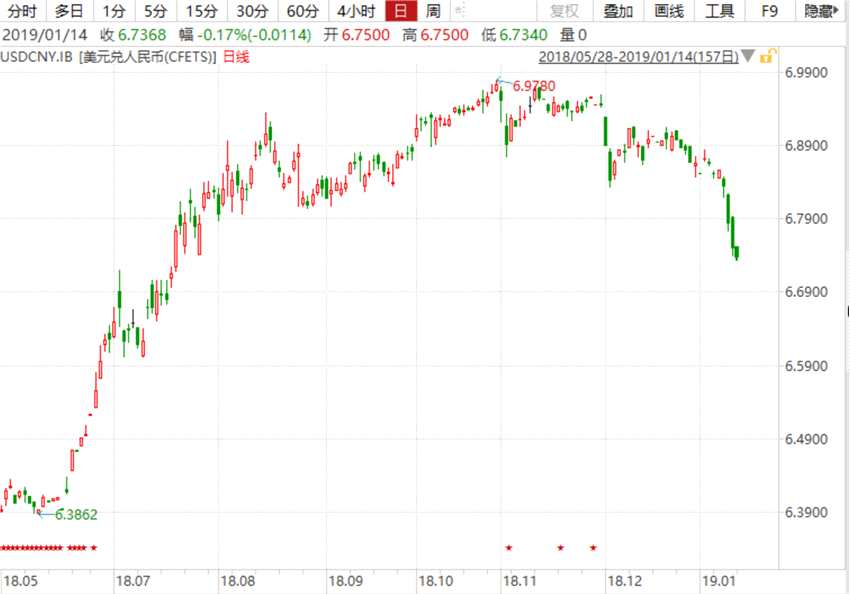Click the red star event marker above 18.11
Viewport: 850px width, 594px height.
[x=508, y=548]
